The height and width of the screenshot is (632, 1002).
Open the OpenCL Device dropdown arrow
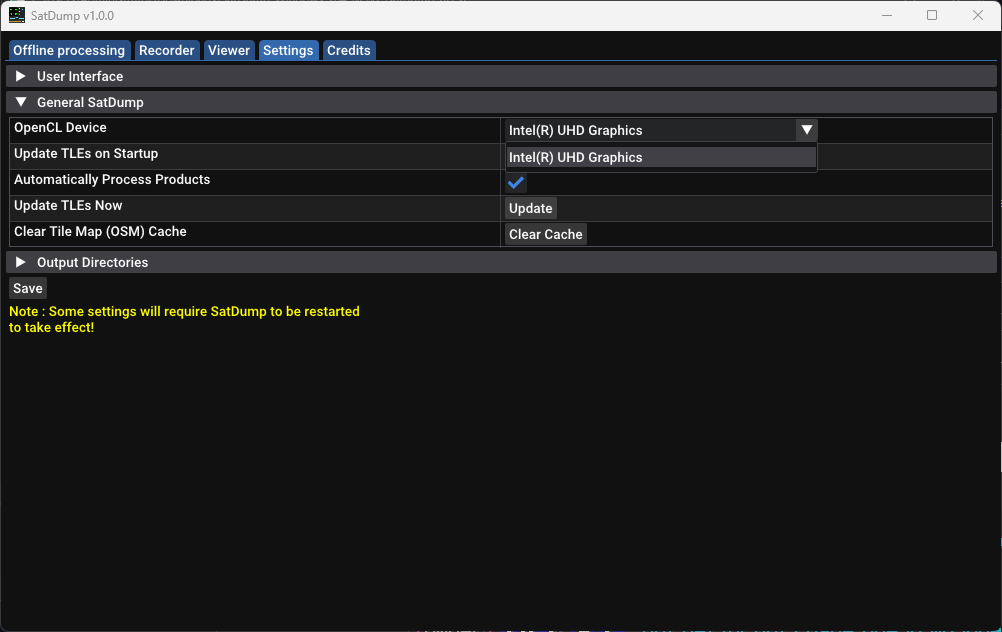[x=807, y=129]
